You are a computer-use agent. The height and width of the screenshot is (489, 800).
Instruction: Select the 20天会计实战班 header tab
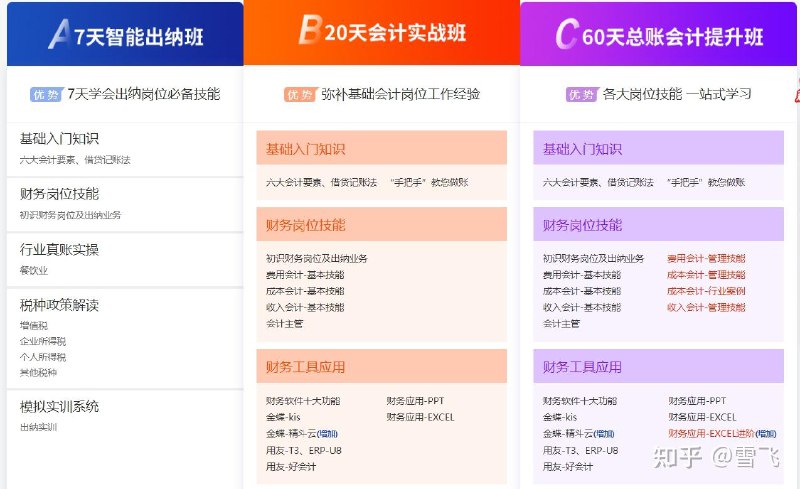pos(382,33)
